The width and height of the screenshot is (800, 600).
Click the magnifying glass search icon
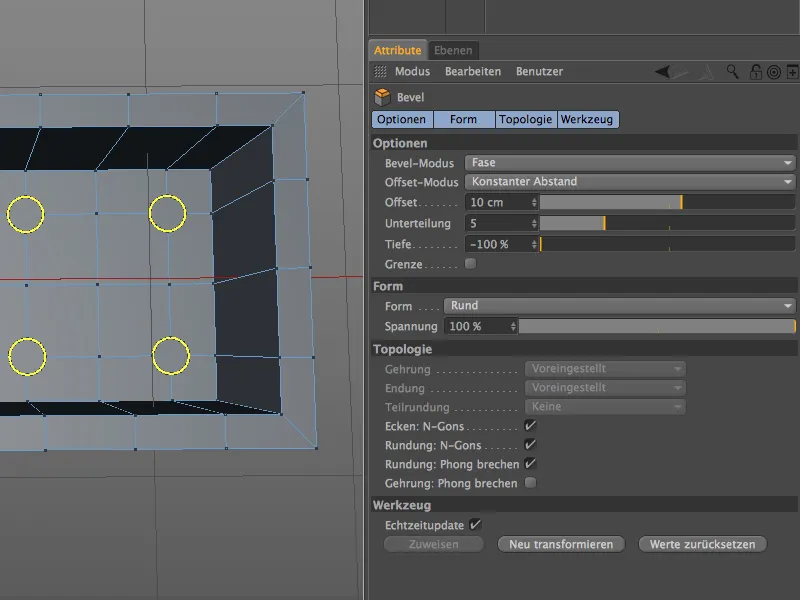(733, 72)
